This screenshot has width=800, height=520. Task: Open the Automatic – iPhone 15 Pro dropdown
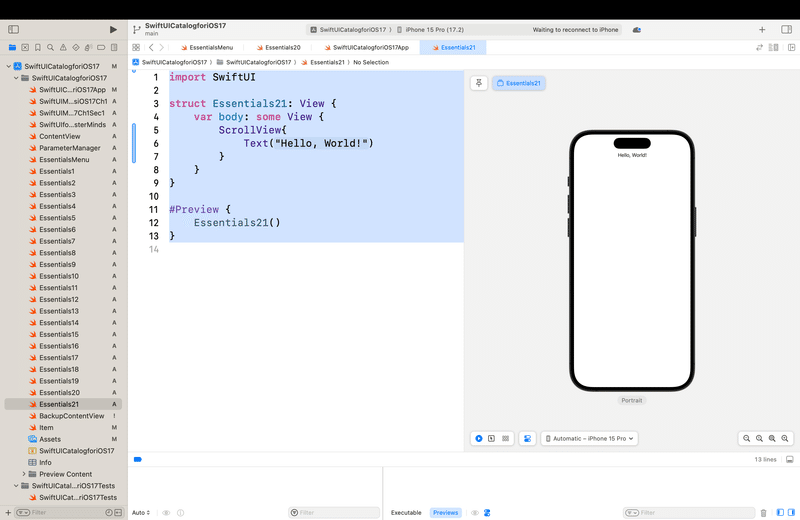click(x=590, y=438)
